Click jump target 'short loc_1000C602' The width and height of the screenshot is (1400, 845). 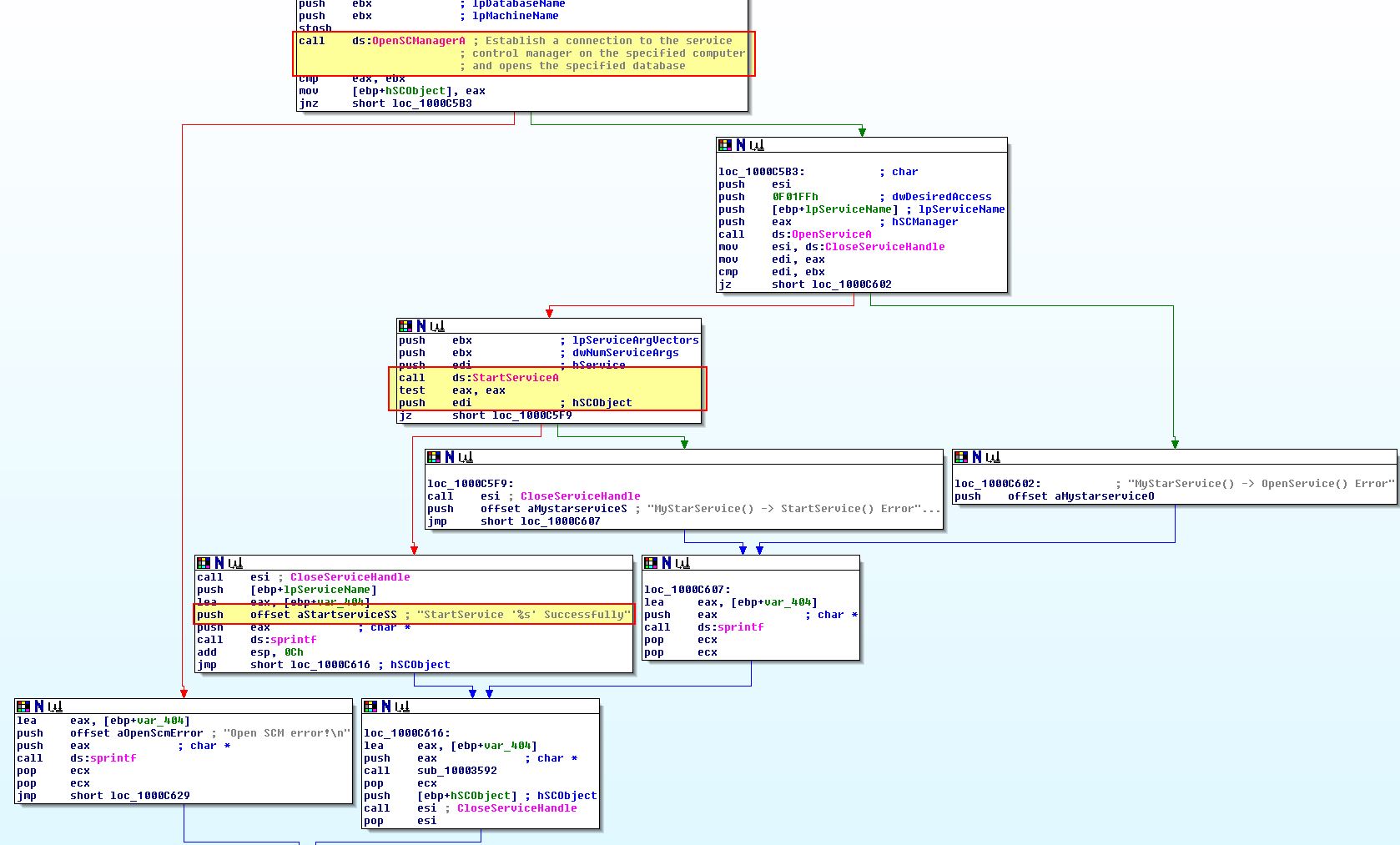click(x=832, y=284)
